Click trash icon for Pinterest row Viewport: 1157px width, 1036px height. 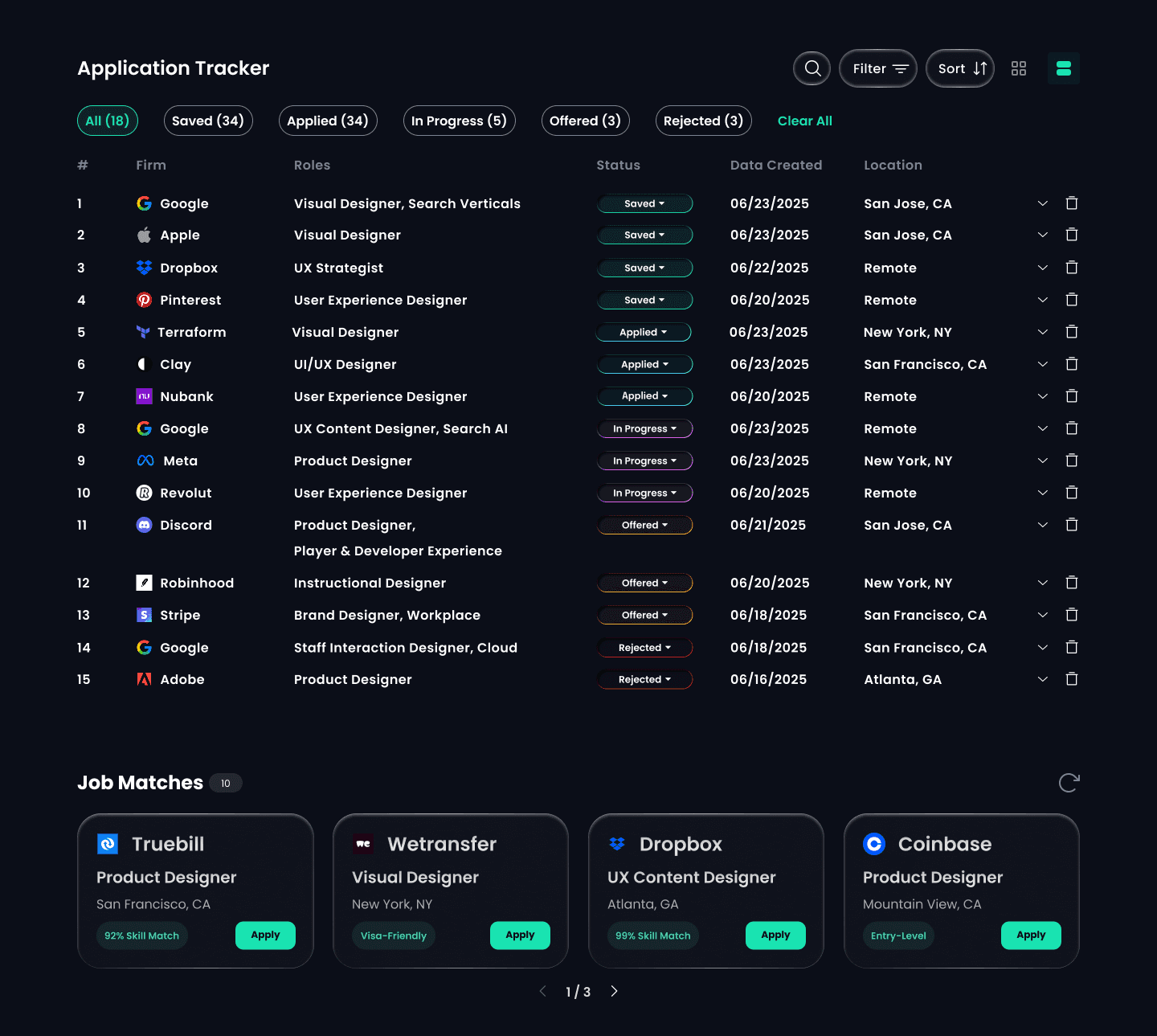click(x=1071, y=300)
